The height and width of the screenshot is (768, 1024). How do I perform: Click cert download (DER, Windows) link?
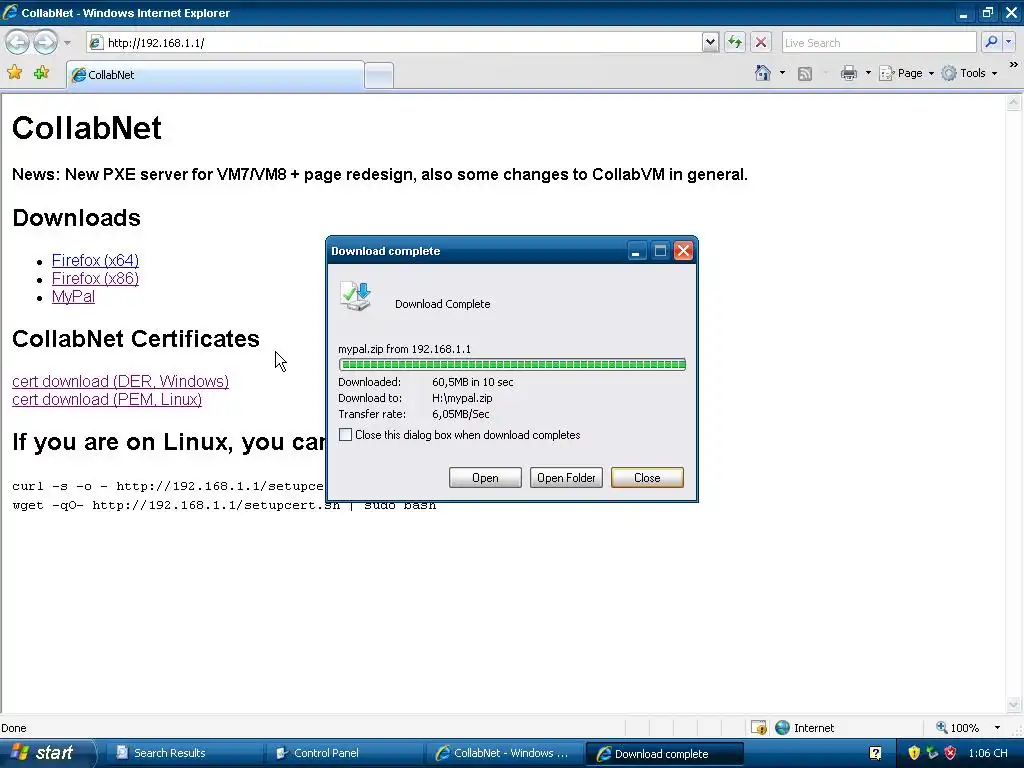[120, 381]
